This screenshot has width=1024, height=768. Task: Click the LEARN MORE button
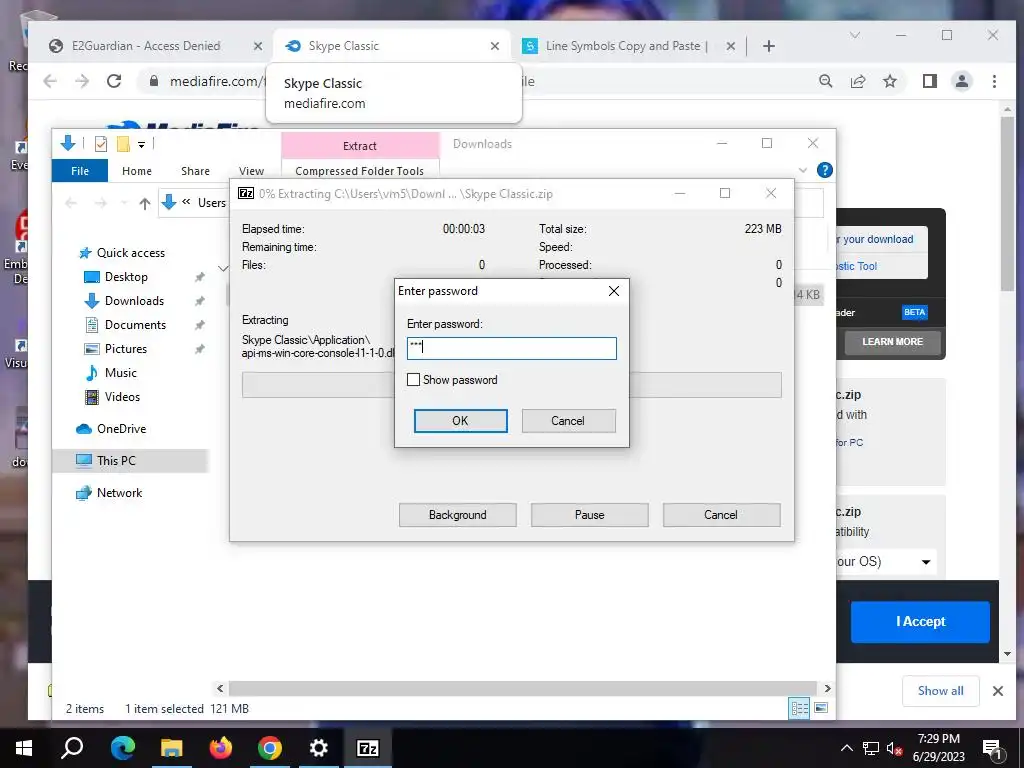click(892, 342)
